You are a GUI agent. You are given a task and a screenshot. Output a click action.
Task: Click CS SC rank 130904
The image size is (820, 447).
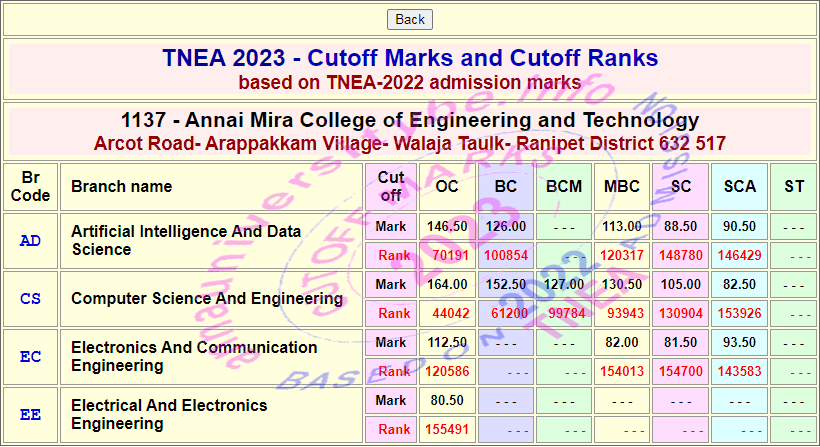tap(680, 313)
